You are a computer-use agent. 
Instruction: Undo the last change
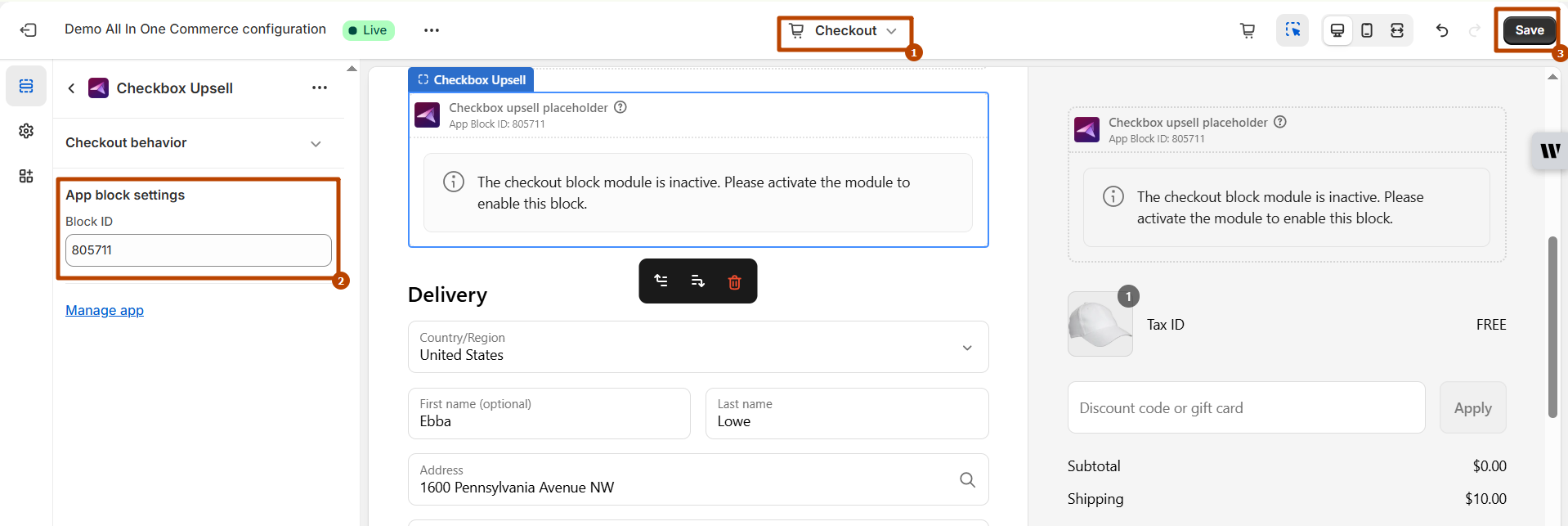[1442, 30]
